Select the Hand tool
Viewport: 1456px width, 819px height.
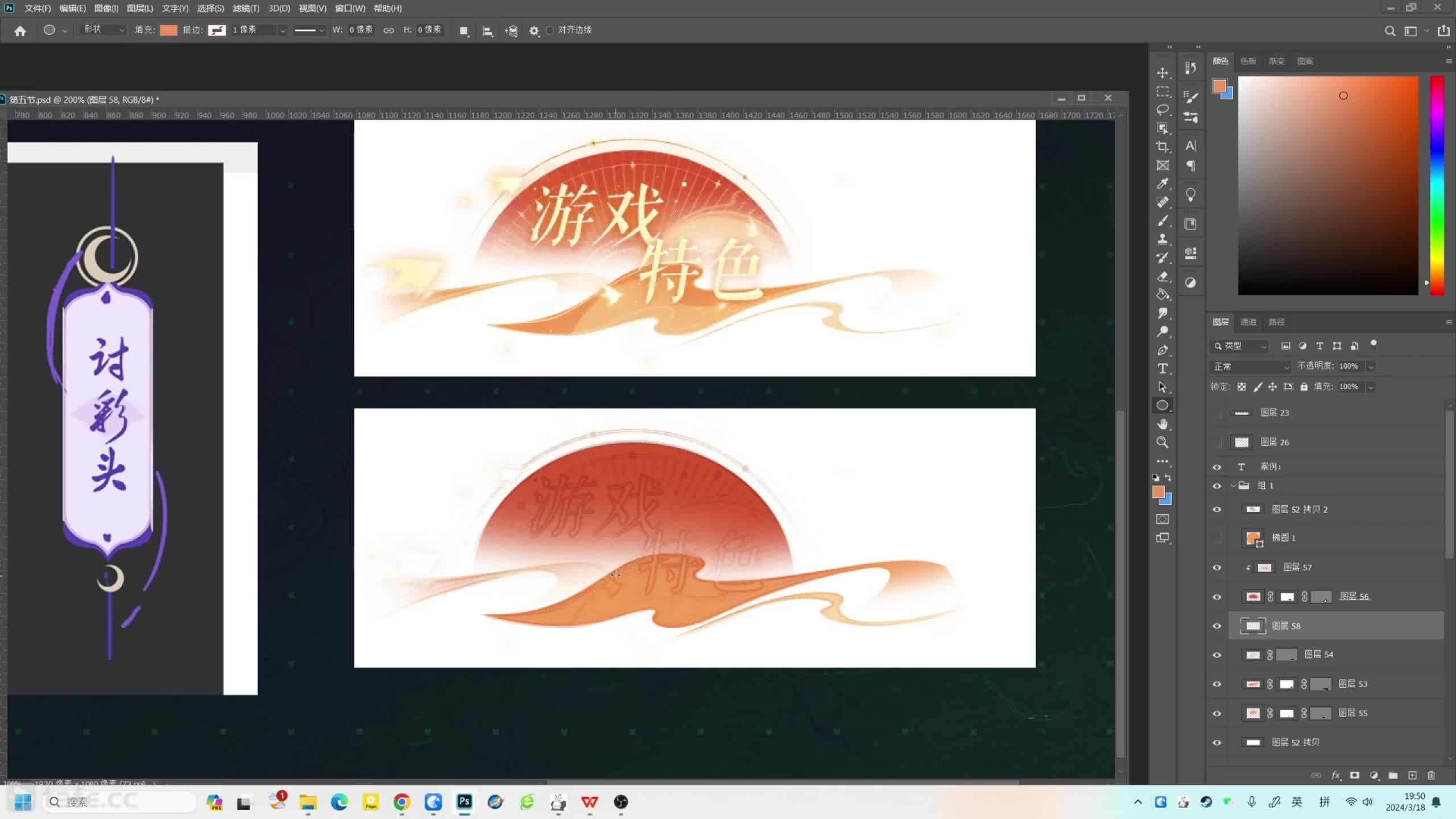(x=1163, y=424)
